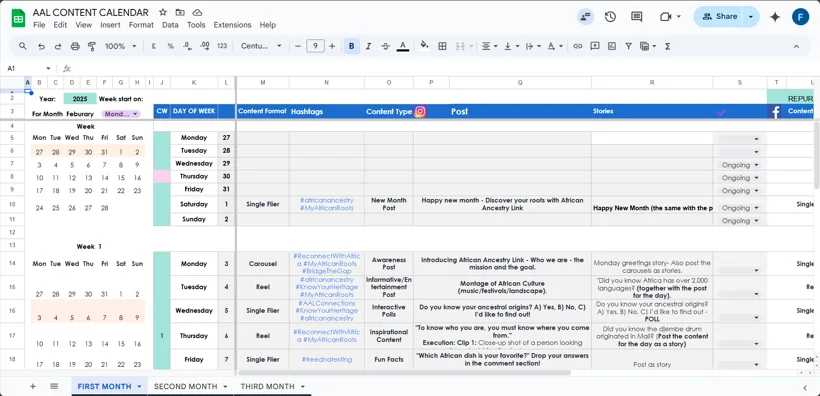Open the Name box dropdown arrow
The image size is (820, 396).
coord(48,69)
